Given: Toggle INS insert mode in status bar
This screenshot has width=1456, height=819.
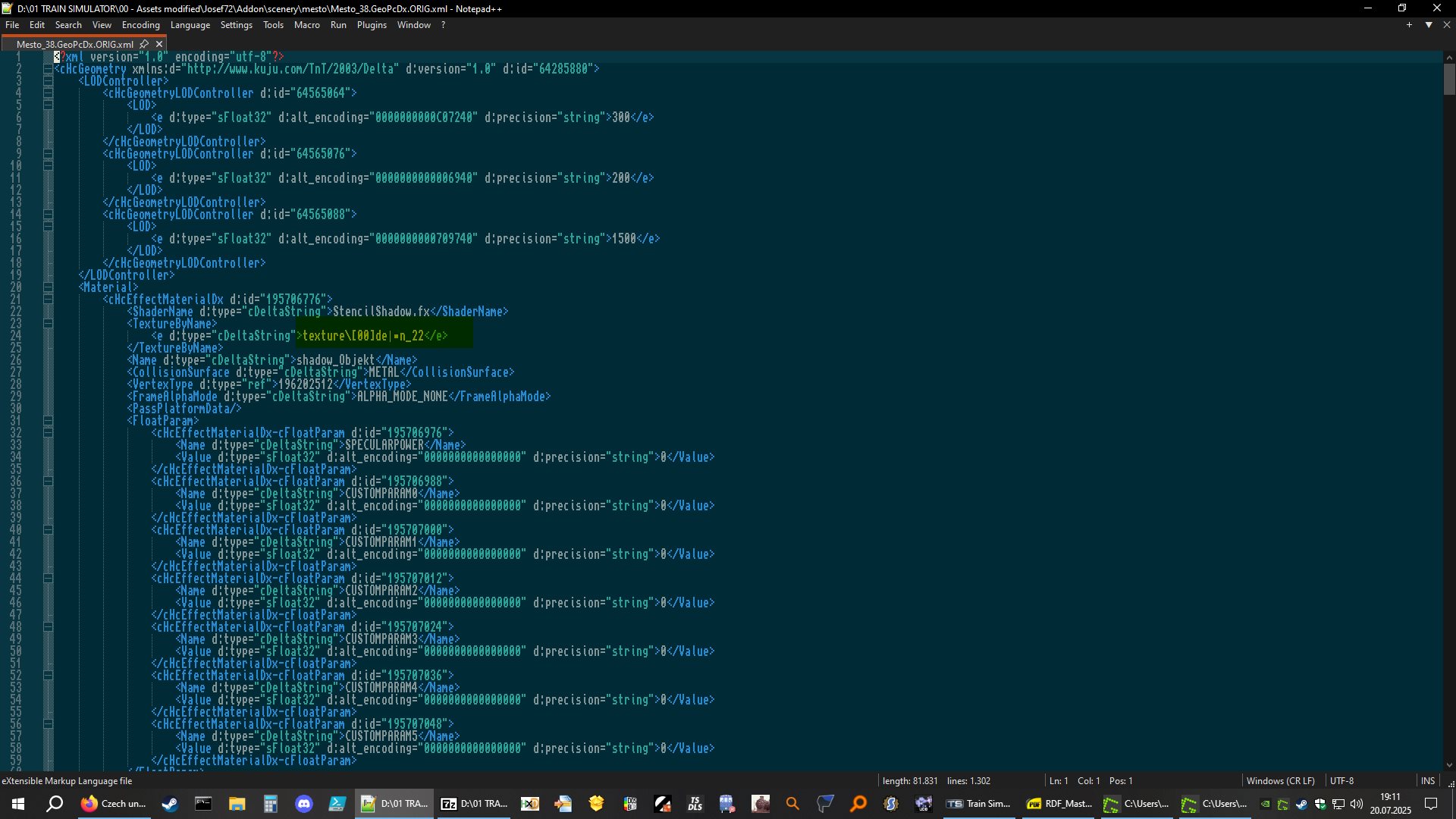Looking at the screenshot, I should point(1427,780).
